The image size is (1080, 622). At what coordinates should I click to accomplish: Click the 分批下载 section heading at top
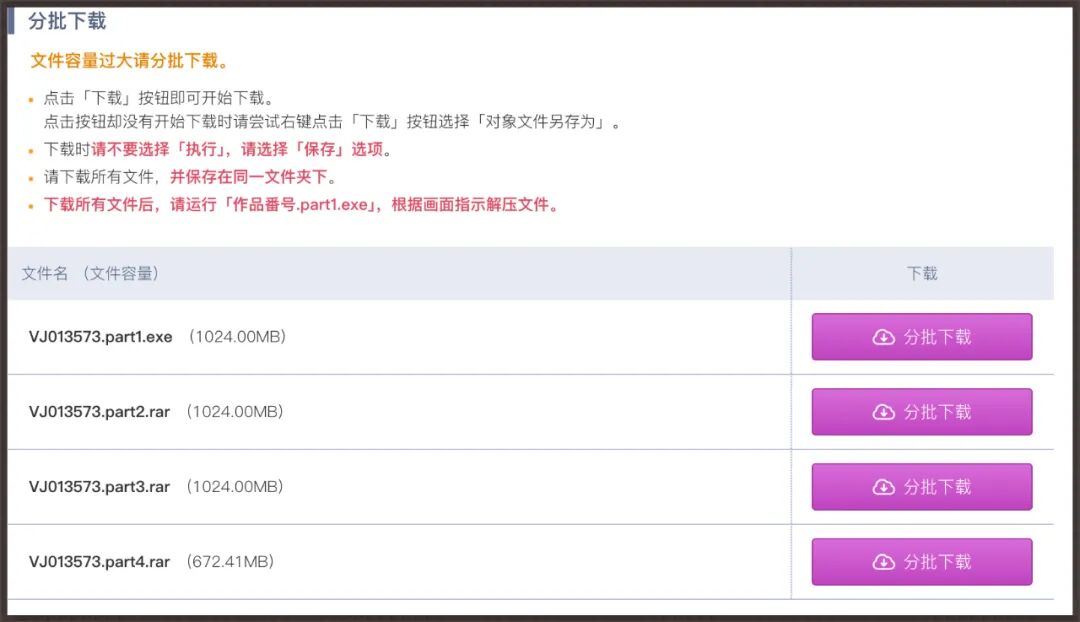click(67, 21)
